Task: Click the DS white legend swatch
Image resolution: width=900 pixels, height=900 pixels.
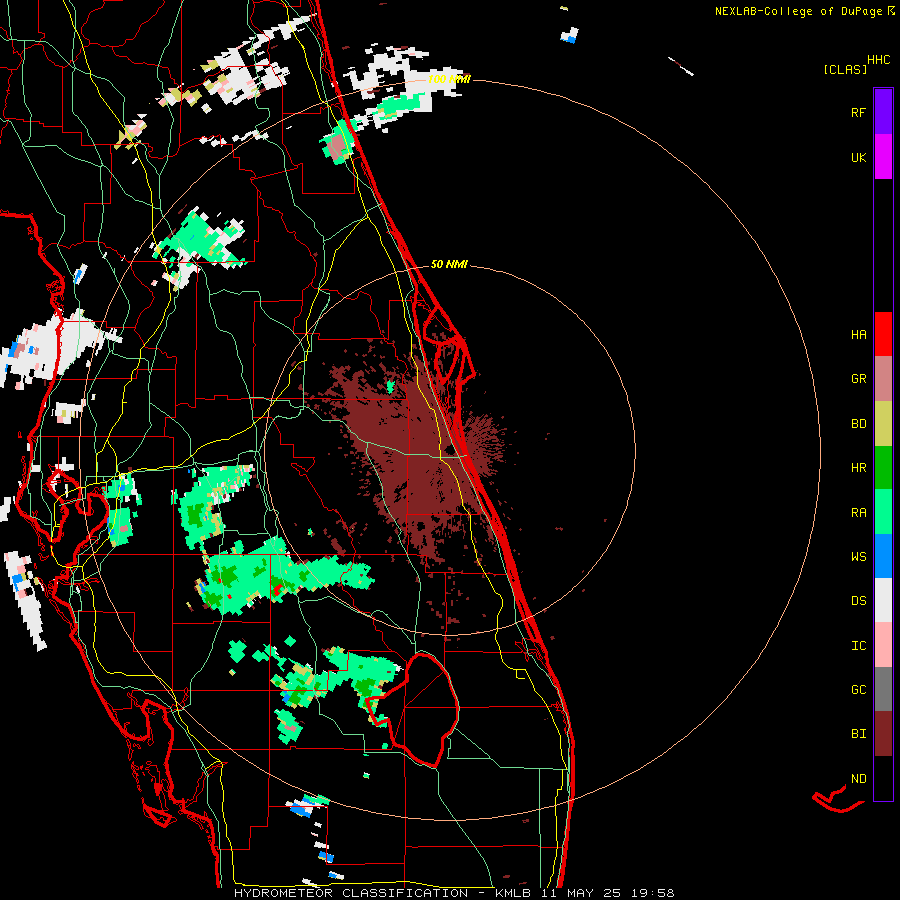Action: [x=883, y=600]
